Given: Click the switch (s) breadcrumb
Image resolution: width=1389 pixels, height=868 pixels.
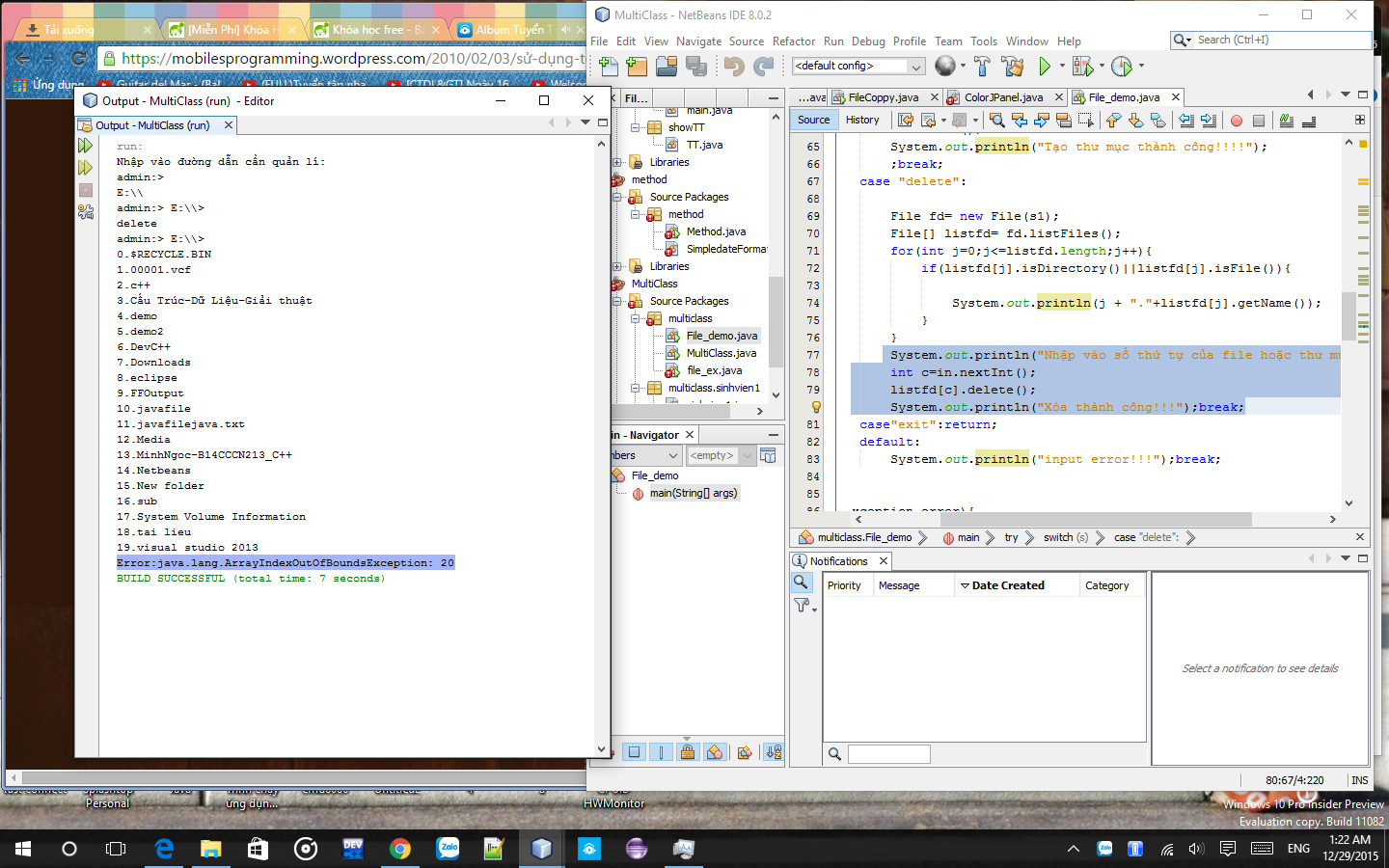Looking at the screenshot, I should (1066, 537).
